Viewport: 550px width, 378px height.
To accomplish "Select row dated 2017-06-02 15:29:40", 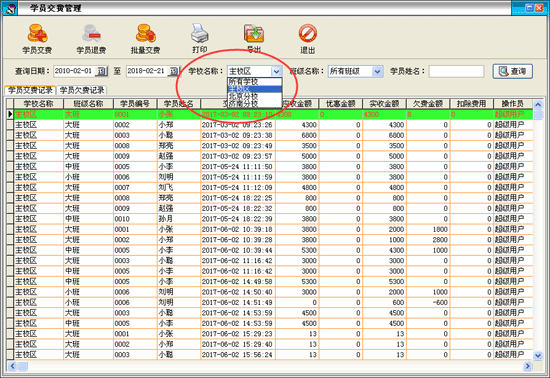I will 273,344.
